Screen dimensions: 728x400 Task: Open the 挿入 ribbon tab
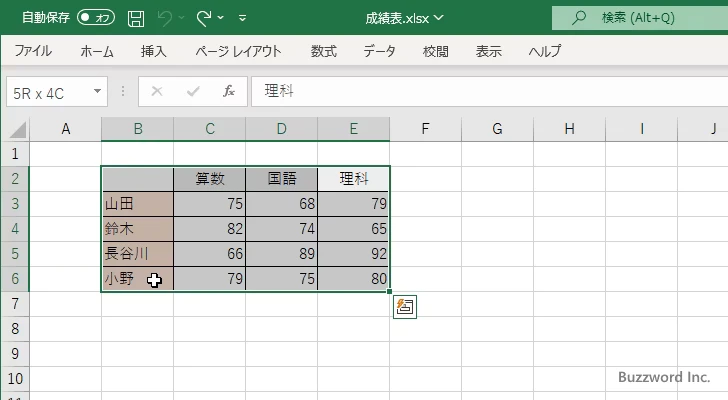click(x=153, y=51)
